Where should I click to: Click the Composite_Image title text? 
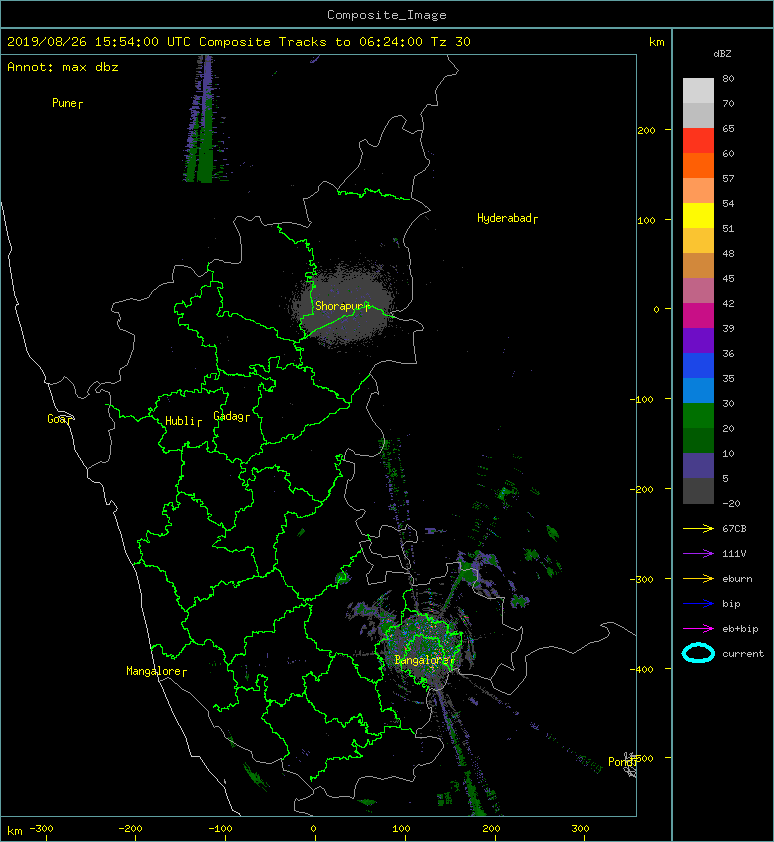click(387, 15)
